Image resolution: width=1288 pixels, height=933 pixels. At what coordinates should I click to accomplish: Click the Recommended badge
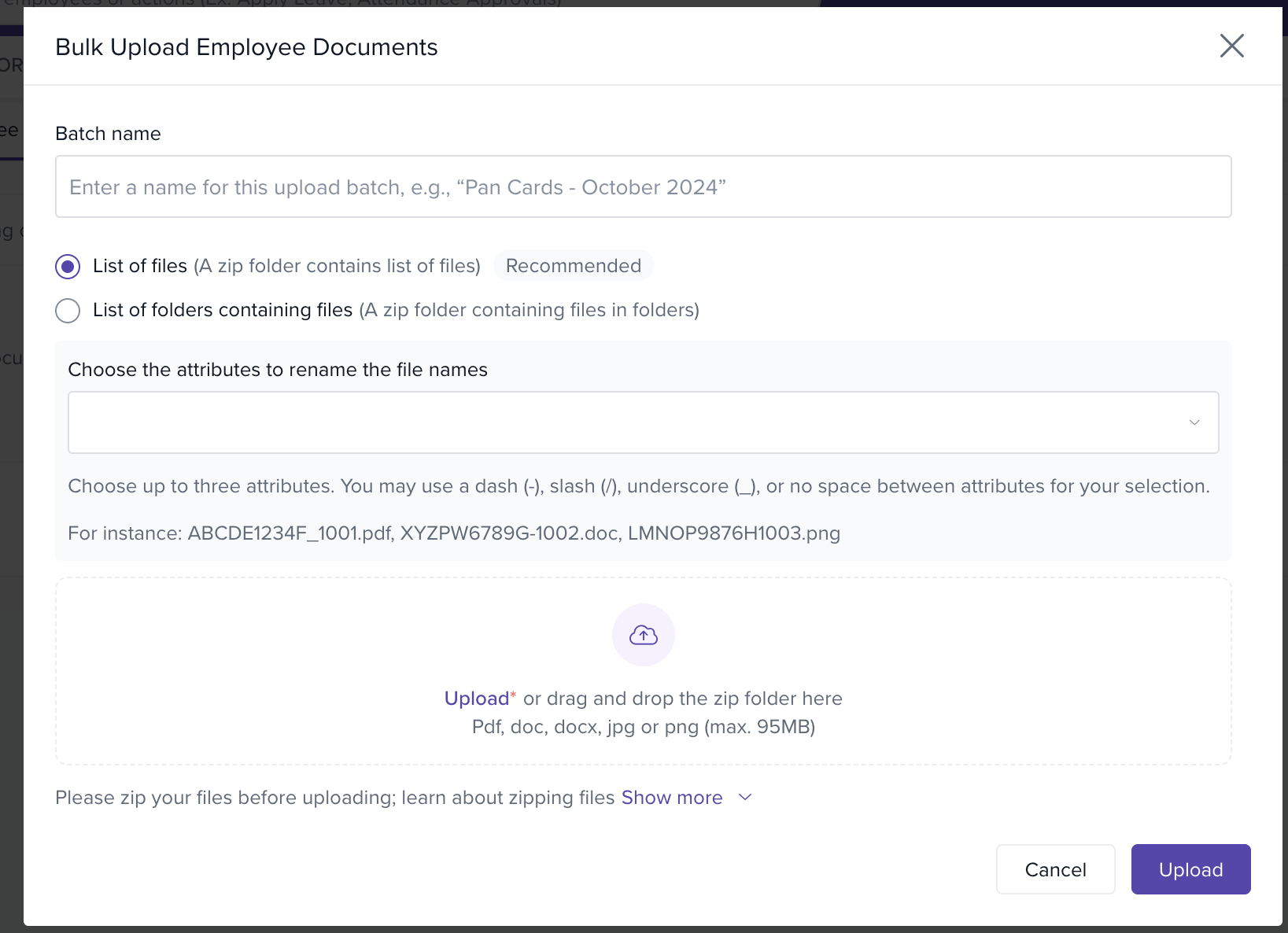coord(573,266)
